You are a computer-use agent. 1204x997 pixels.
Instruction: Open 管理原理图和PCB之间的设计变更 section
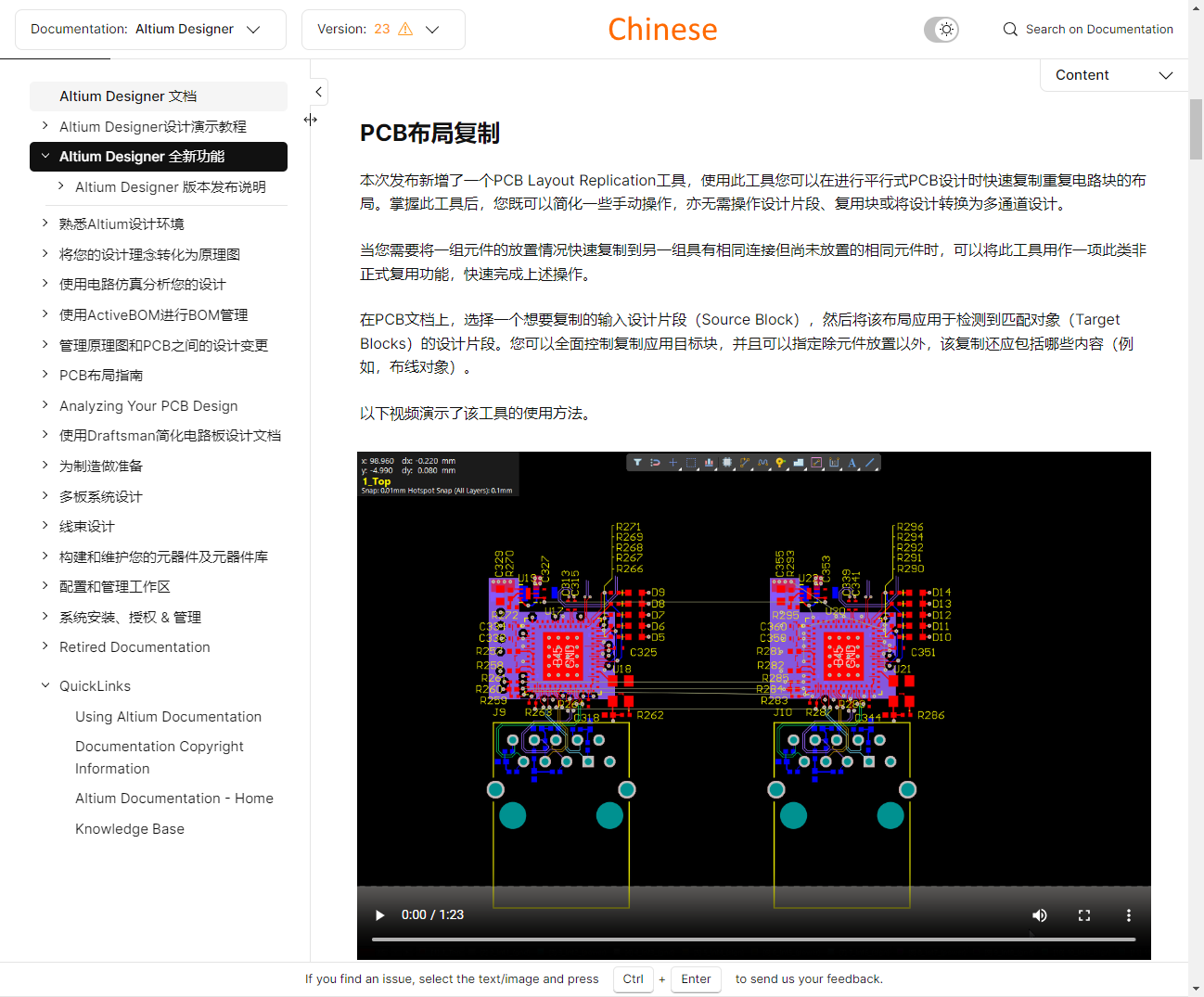click(x=163, y=345)
